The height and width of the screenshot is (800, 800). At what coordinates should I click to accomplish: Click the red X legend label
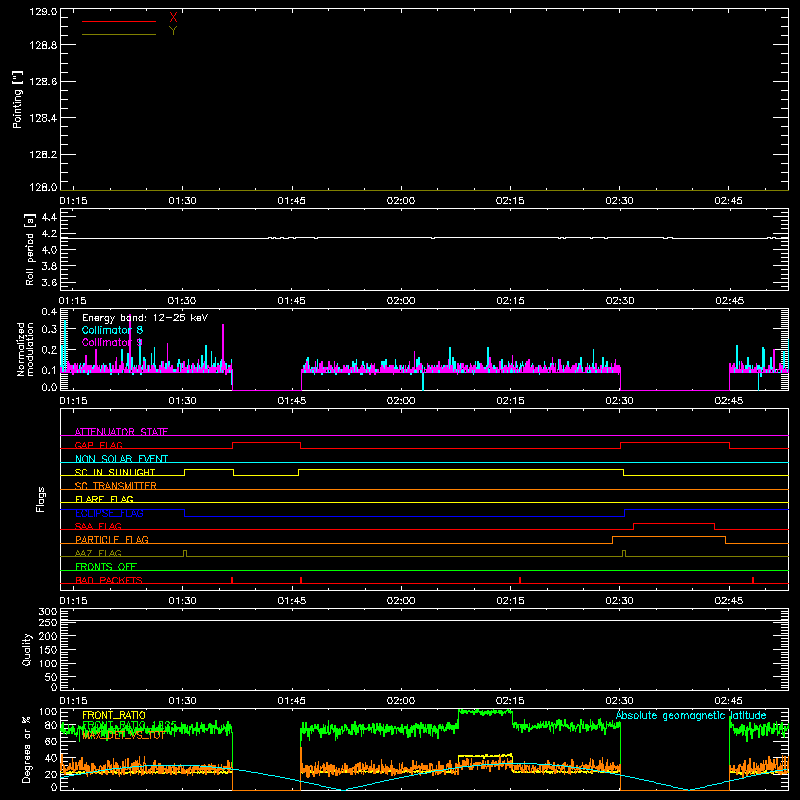click(173, 18)
